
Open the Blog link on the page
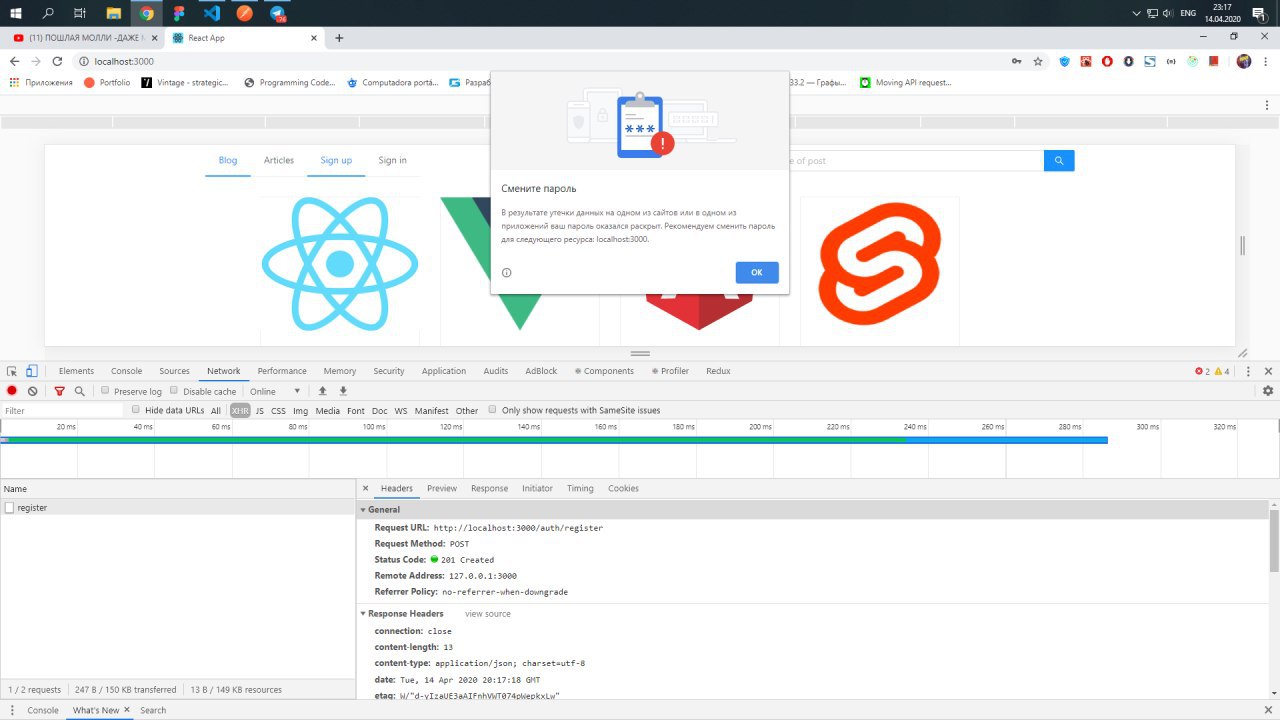point(228,160)
